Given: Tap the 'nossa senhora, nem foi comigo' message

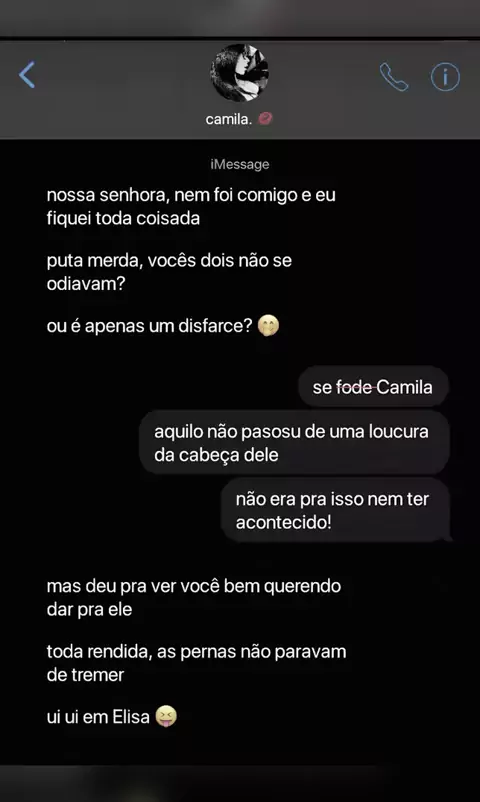Looking at the screenshot, I should tap(191, 207).
